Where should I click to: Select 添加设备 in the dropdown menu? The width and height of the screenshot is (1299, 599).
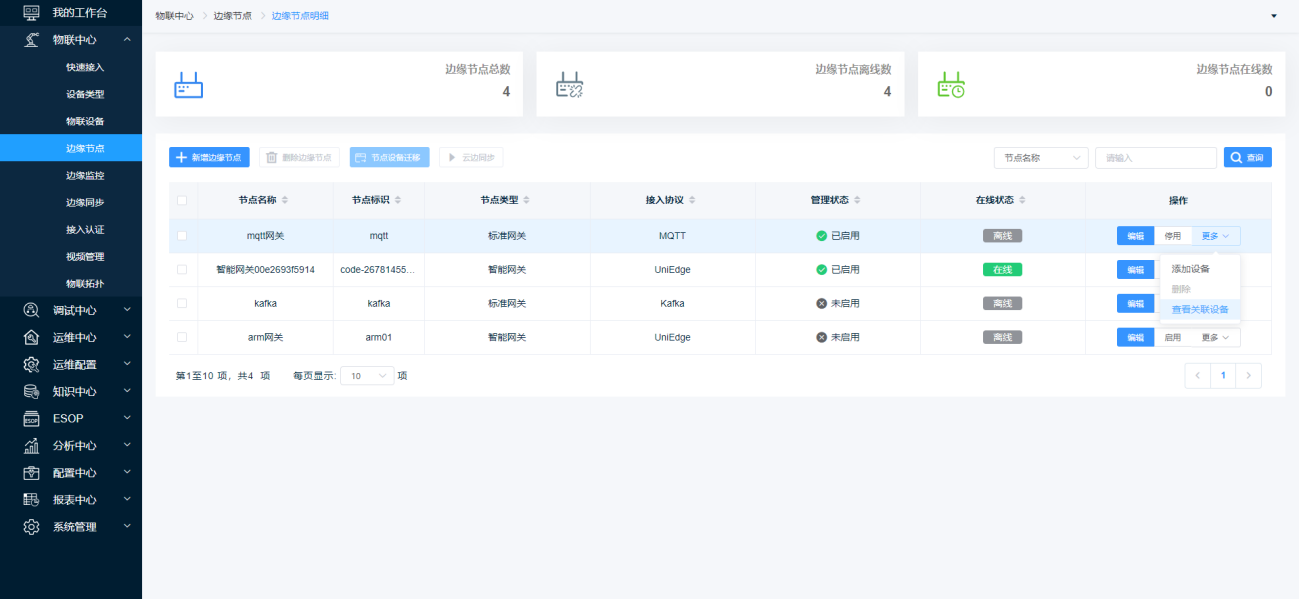click(1190, 269)
